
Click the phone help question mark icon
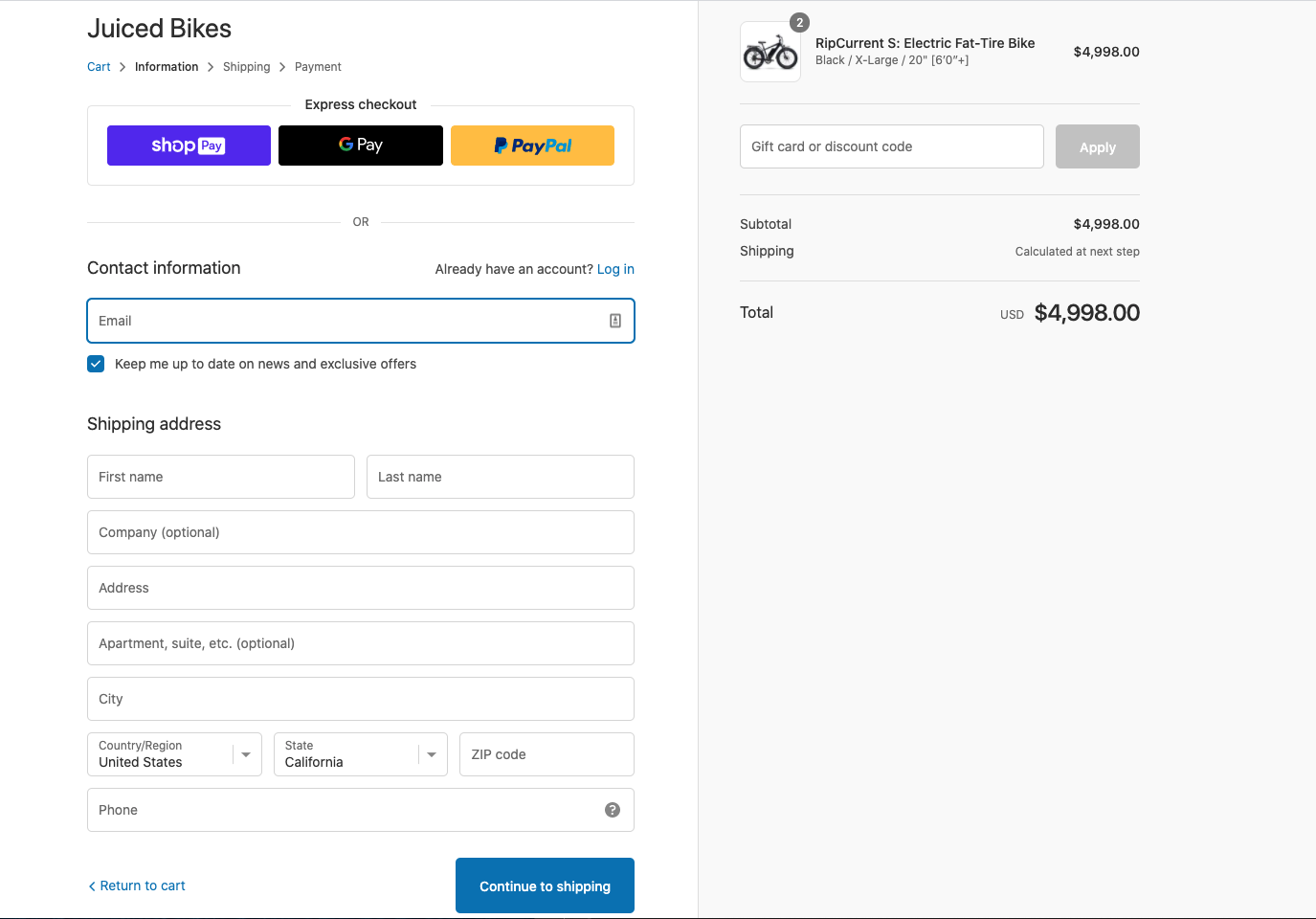pos(613,810)
